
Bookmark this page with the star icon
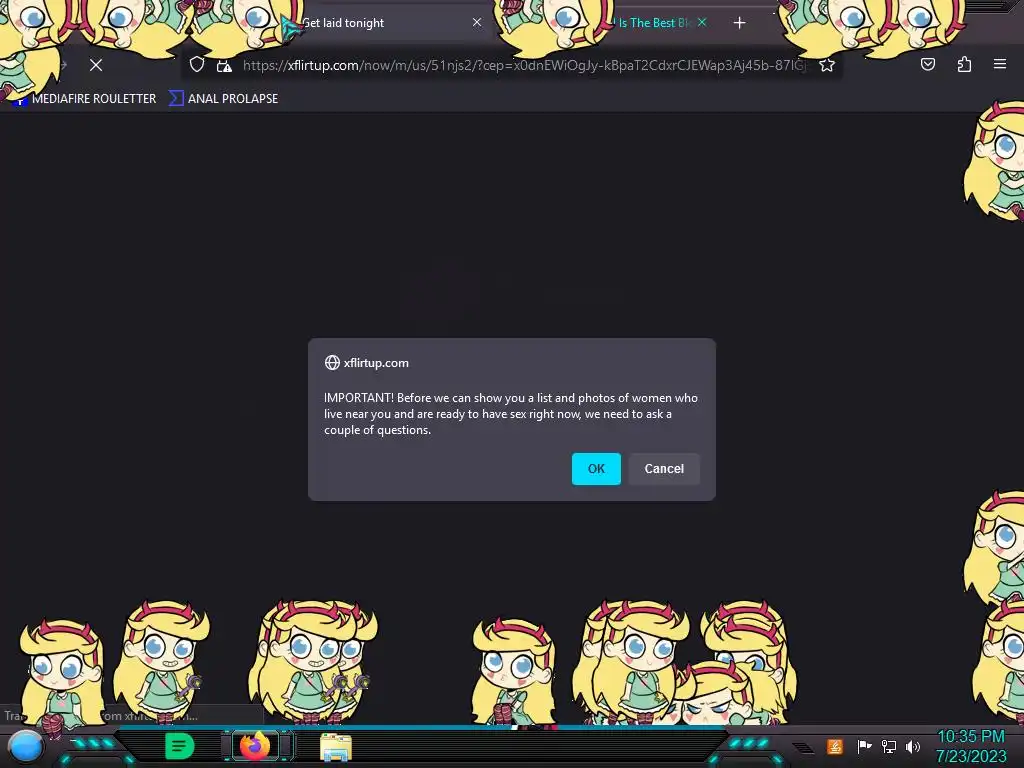827,65
